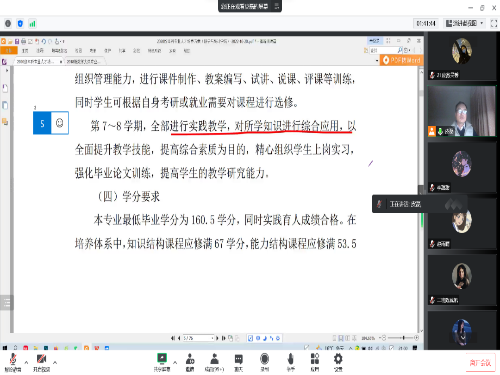The image size is (500, 375).
Task: Open the members management icon
Action: point(214,362)
